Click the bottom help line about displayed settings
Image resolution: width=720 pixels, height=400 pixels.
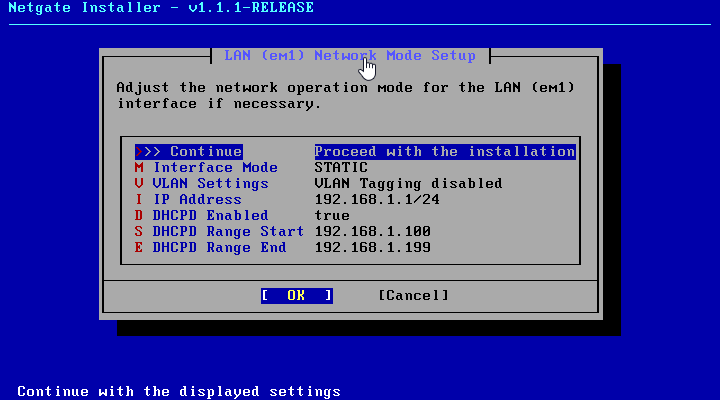(x=179, y=391)
